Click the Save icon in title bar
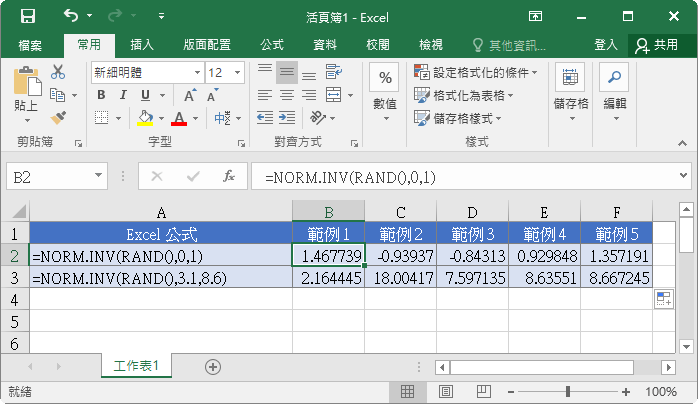Image resolution: width=698 pixels, height=404 pixels. click(x=28, y=17)
